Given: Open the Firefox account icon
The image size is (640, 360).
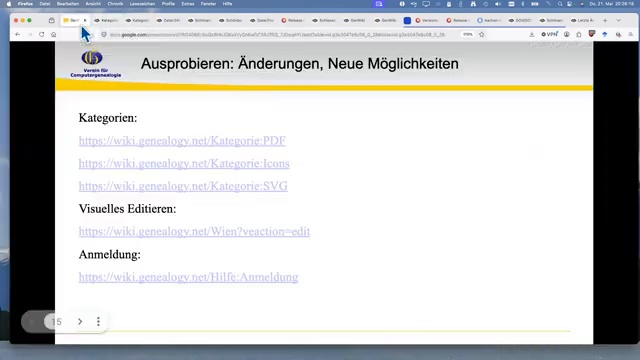Looking at the screenshot, I should (x=567, y=35).
